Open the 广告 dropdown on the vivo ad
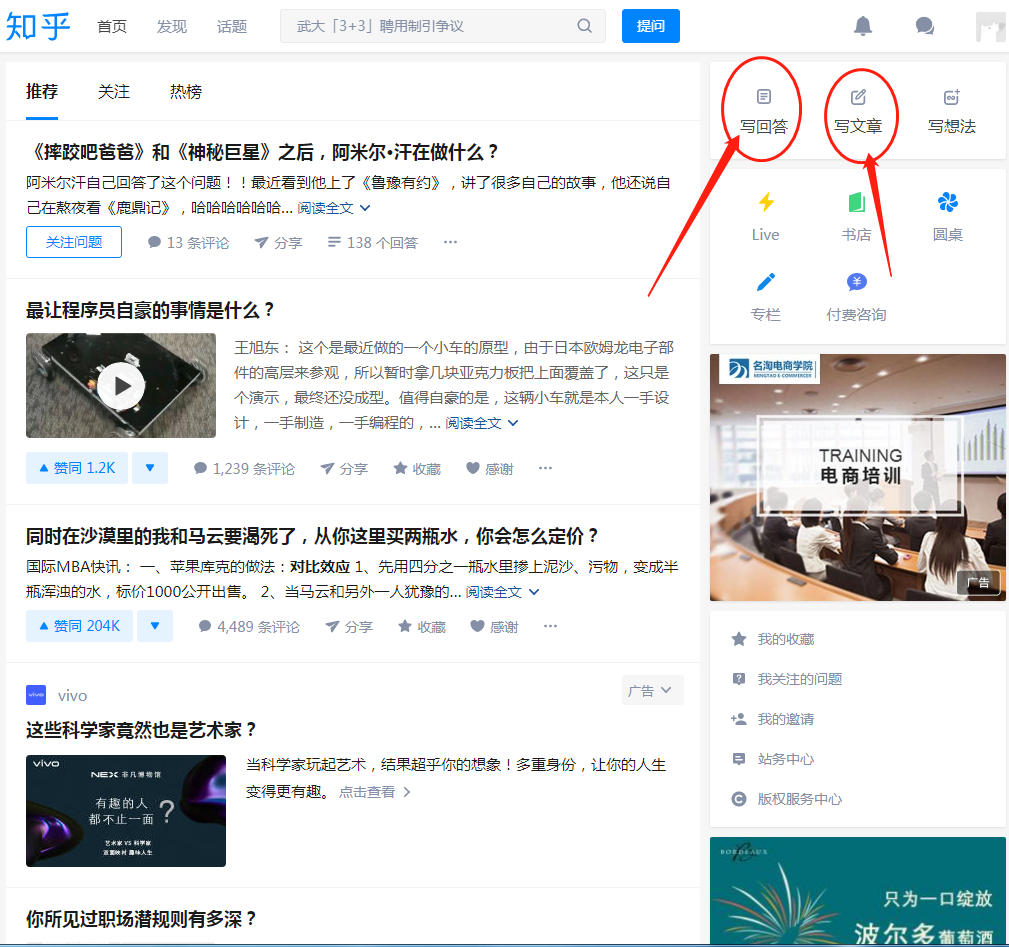 pyautogui.click(x=652, y=689)
